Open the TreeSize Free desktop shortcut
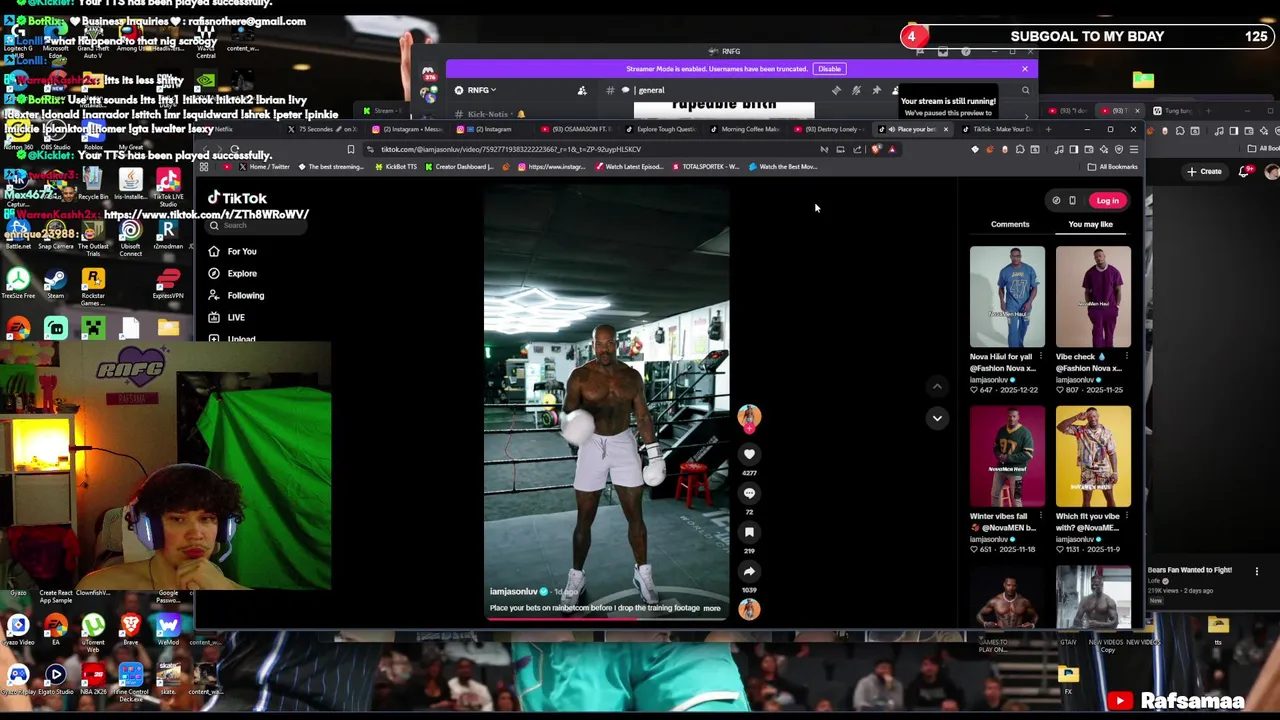Viewport: 1280px width, 720px height. [17, 283]
